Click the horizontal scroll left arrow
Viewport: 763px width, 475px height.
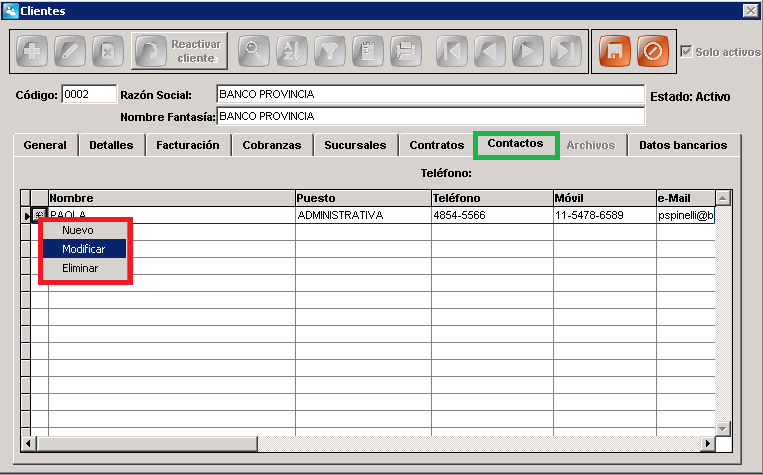coord(28,443)
